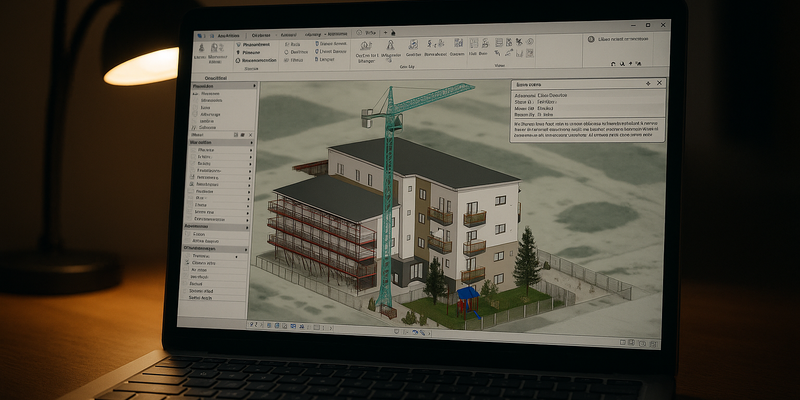Pin the floating info panel with pin icon
The image size is (800, 400).
coord(648,83)
